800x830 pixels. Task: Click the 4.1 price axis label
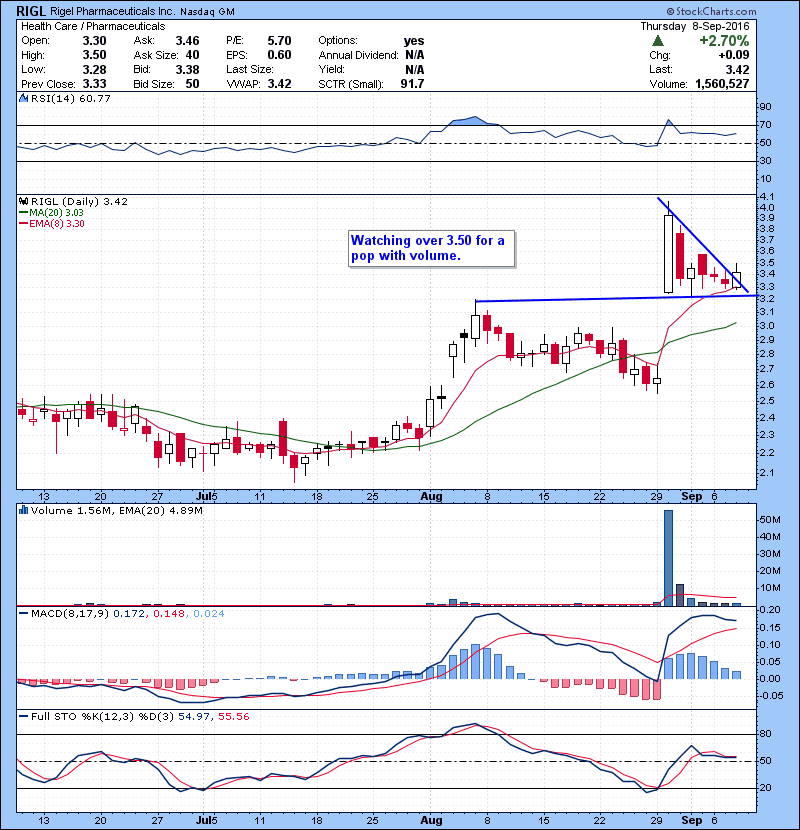766,196
